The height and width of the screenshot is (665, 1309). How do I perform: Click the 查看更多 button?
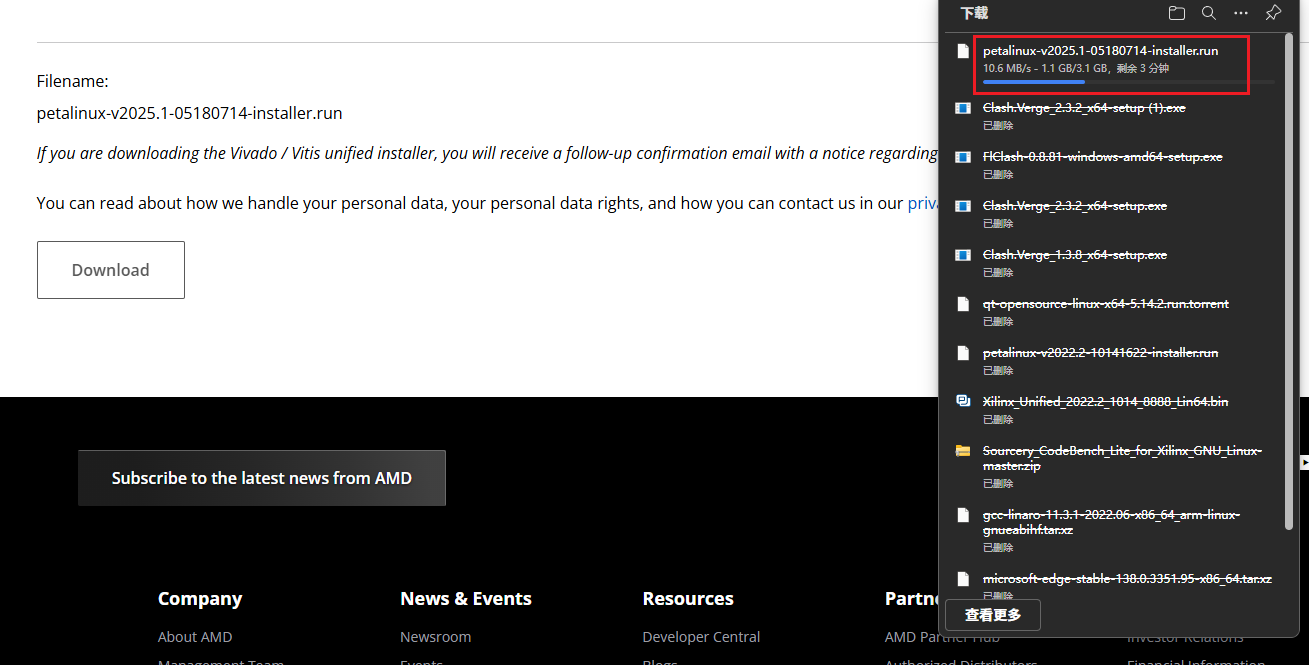[x=993, y=615]
